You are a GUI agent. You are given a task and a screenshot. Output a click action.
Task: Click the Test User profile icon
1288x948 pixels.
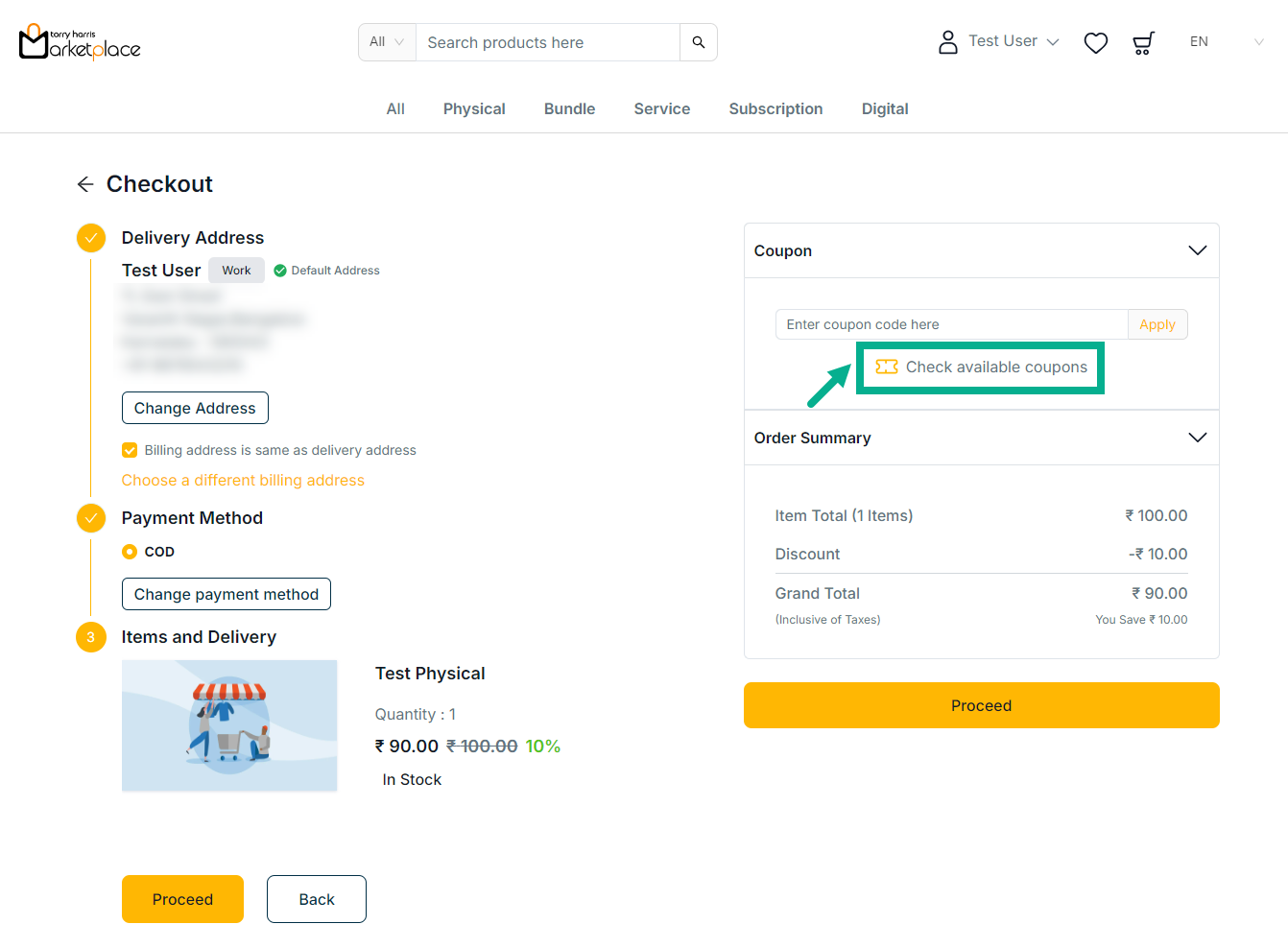947,42
